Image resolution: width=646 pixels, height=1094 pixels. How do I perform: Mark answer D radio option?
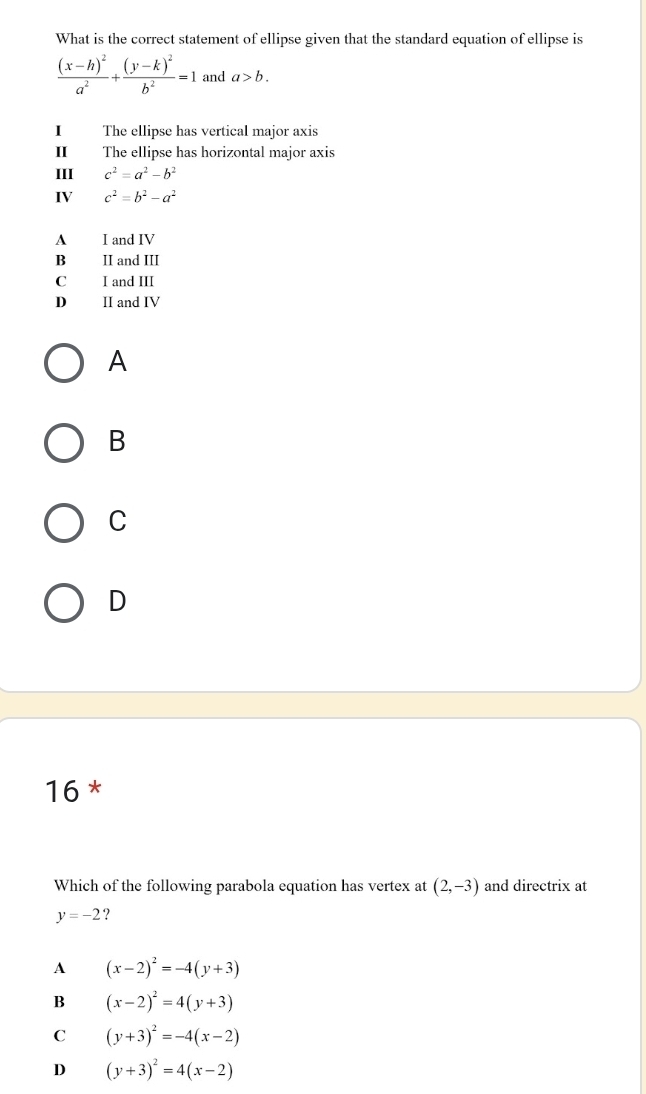pos(64,603)
